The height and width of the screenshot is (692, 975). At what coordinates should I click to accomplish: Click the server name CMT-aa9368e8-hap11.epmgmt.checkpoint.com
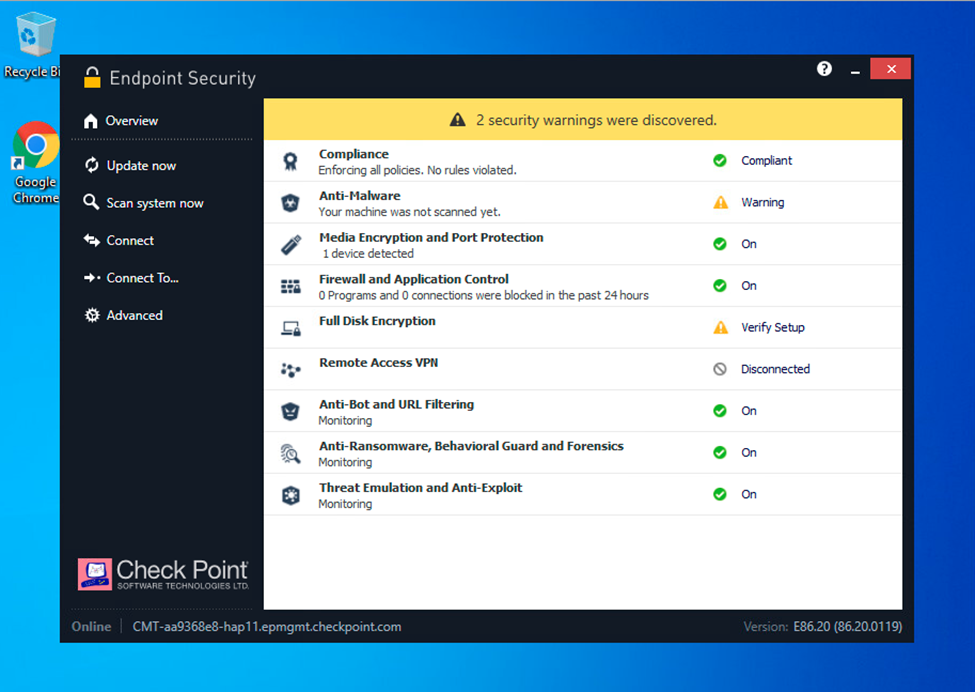click(267, 627)
